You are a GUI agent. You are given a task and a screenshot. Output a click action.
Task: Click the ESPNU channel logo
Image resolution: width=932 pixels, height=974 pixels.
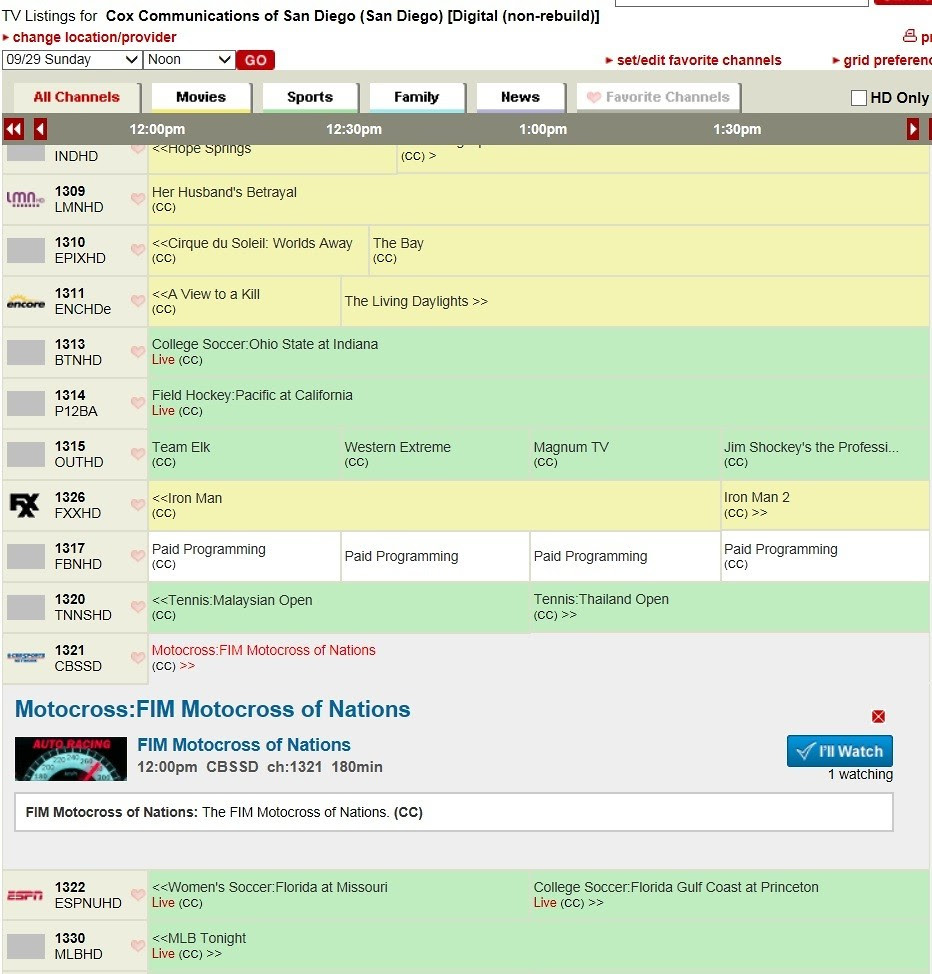25,895
